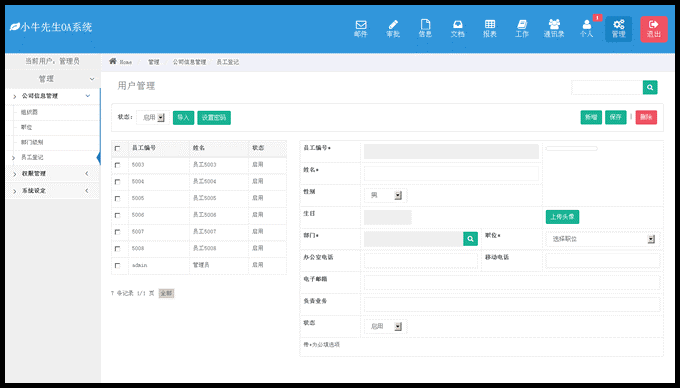Viewport: 680px width, 388px height.
Task: Expand the 系统设定 section
Action: click(x=52, y=191)
